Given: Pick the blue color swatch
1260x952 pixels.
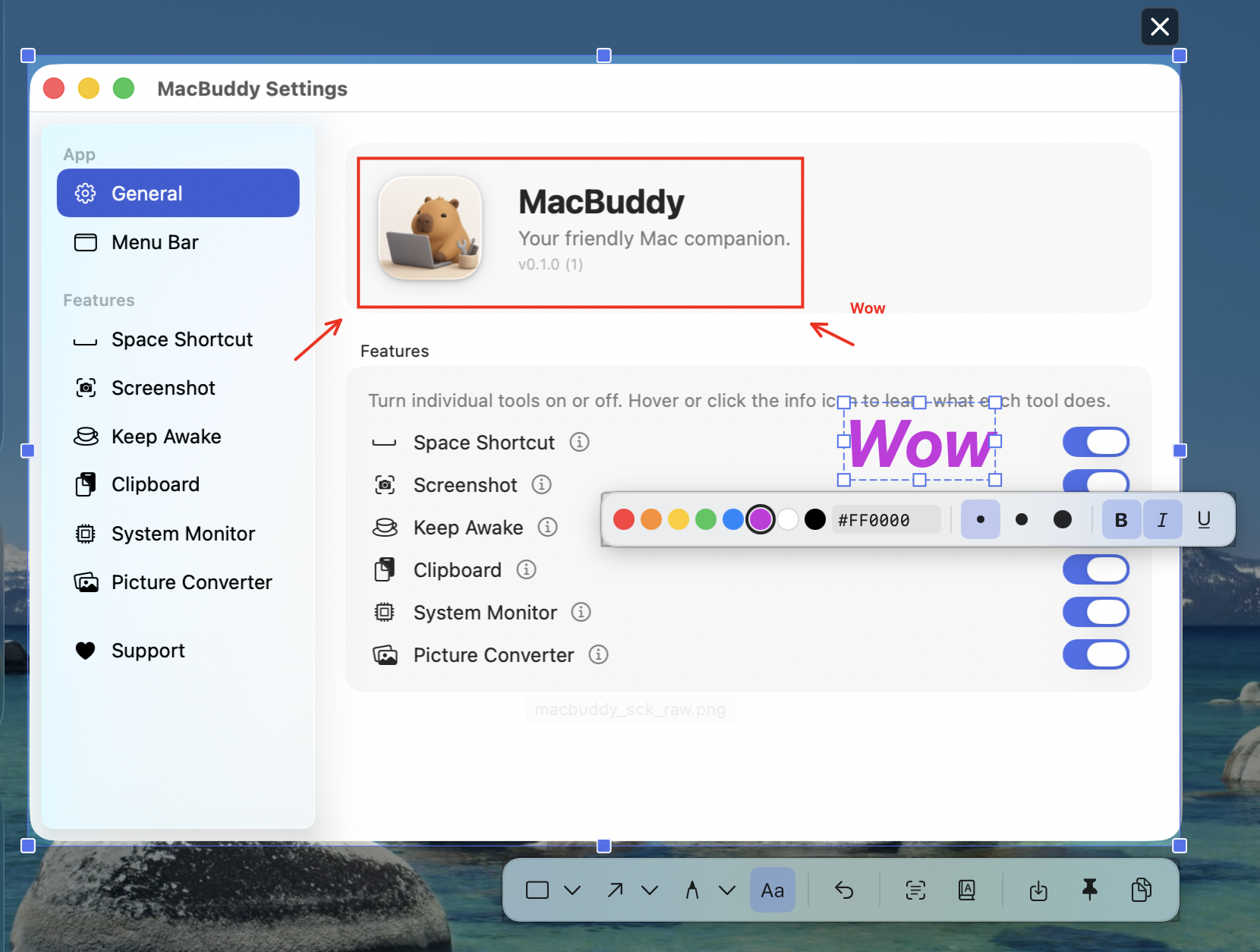Looking at the screenshot, I should 733,519.
